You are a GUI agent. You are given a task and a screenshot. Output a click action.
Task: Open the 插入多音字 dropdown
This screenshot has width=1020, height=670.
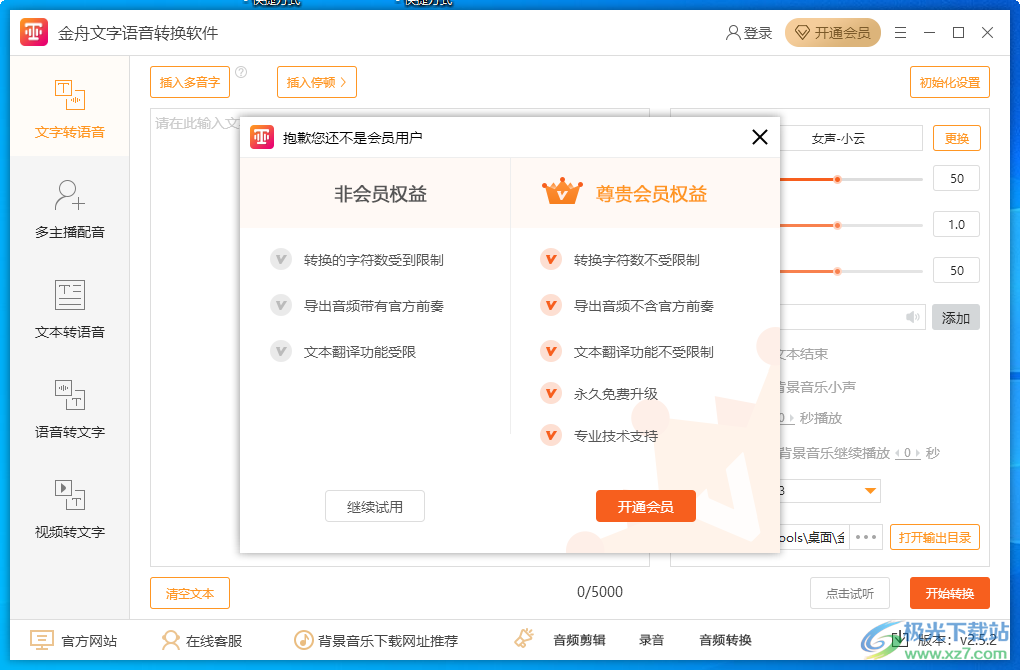click(190, 82)
